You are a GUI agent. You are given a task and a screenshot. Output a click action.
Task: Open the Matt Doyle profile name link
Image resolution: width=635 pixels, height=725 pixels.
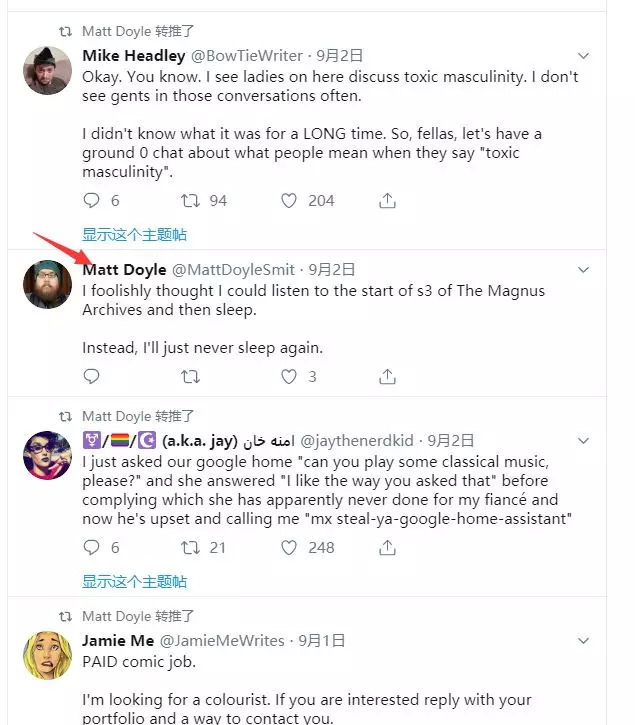[x=124, y=270]
